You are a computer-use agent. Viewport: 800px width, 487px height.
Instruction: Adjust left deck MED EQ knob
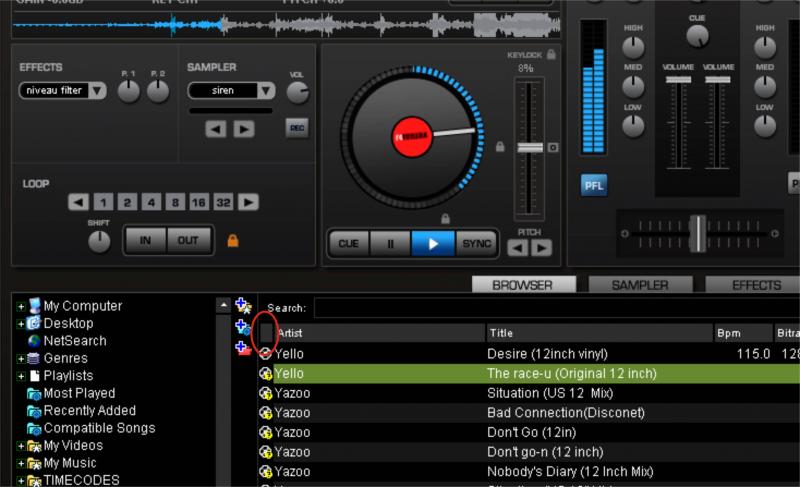pos(633,87)
